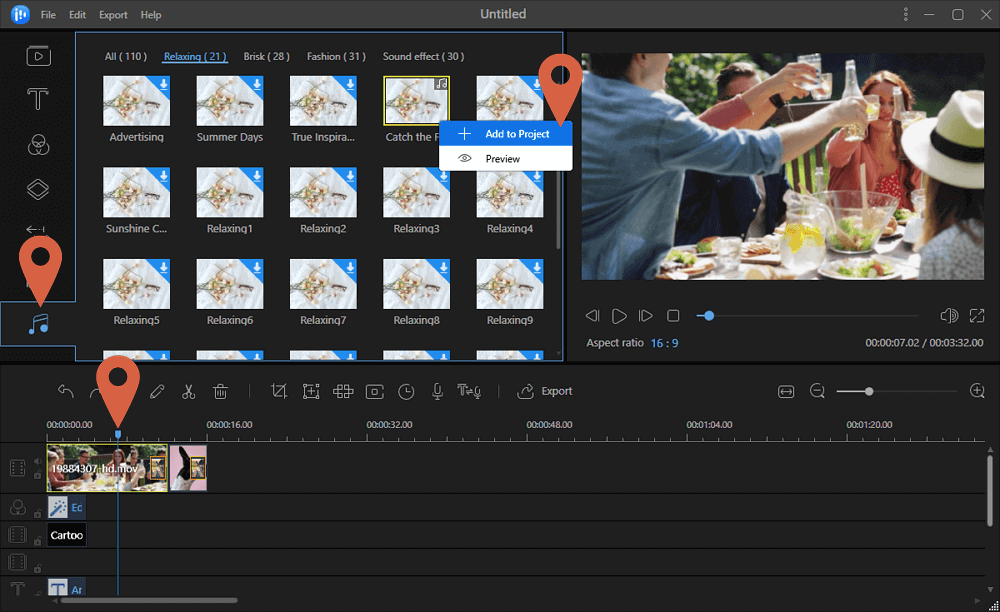Image resolution: width=1000 pixels, height=612 pixels.
Task: Open the Help menu
Action: [151, 14]
